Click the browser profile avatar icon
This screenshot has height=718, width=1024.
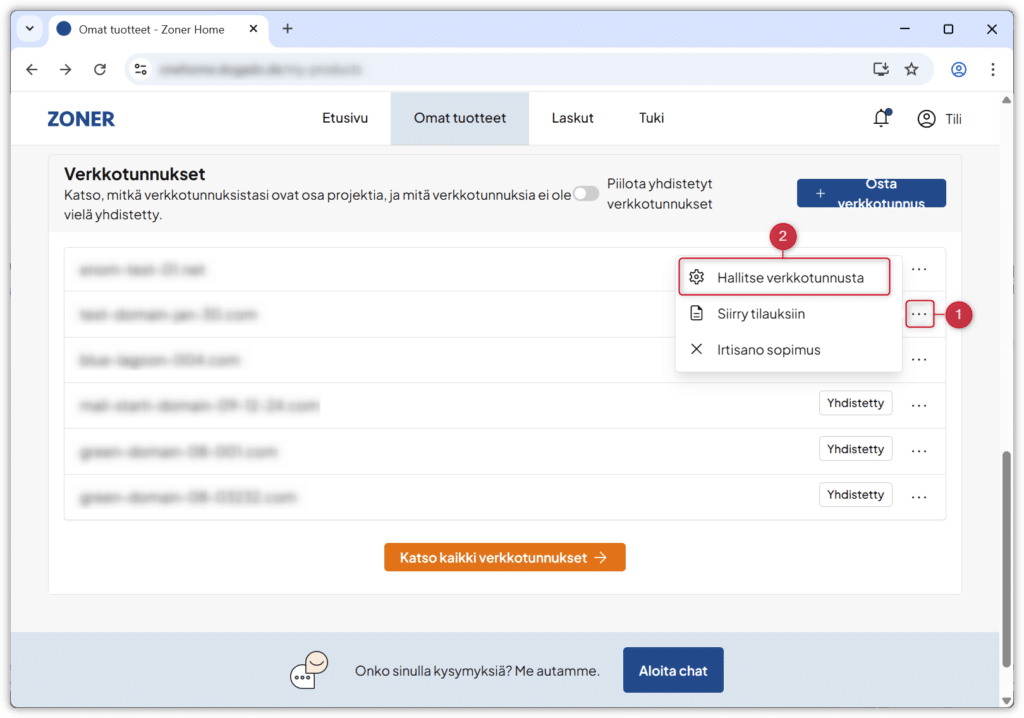coord(959,69)
